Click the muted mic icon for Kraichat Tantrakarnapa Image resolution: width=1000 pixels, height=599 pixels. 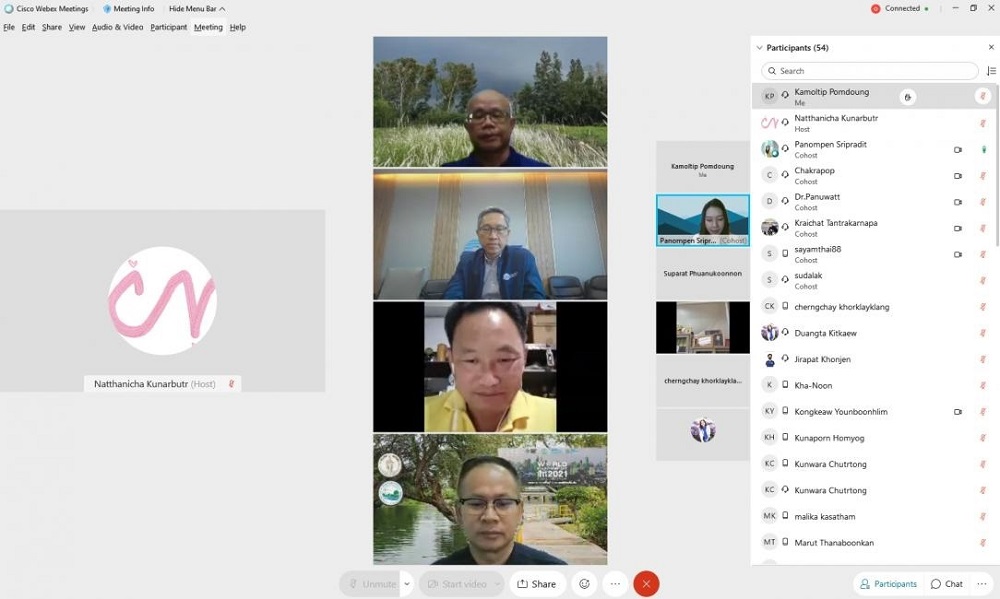tap(983, 228)
